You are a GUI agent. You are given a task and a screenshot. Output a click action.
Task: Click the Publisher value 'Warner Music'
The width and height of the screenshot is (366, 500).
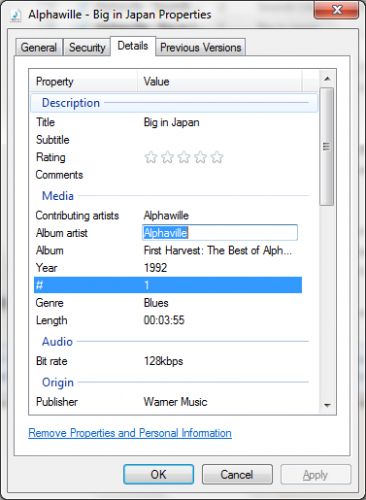click(x=175, y=402)
